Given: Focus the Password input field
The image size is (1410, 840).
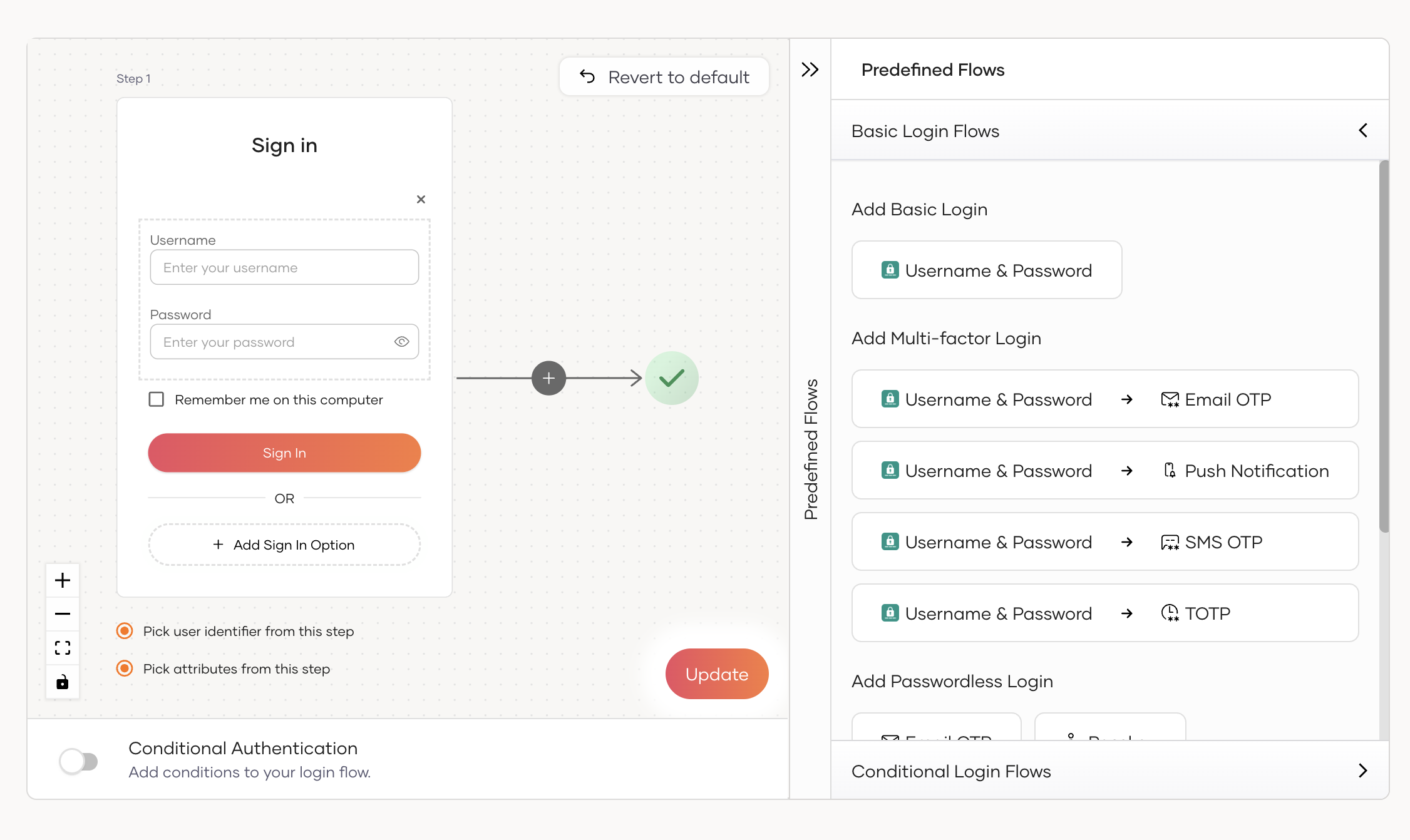Looking at the screenshot, I should (284, 342).
